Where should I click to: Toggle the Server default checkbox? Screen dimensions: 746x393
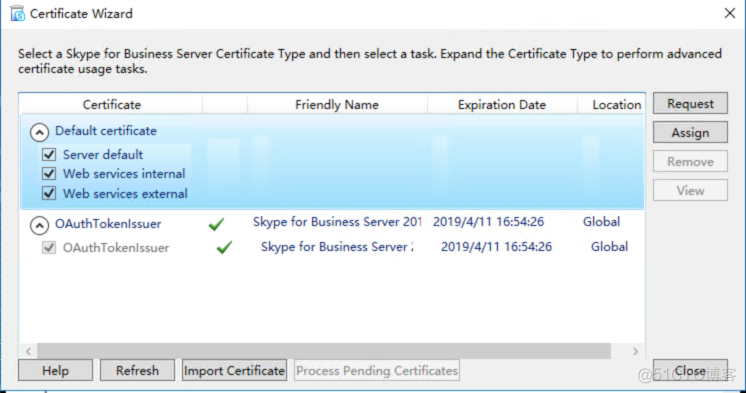pyautogui.click(x=49, y=155)
